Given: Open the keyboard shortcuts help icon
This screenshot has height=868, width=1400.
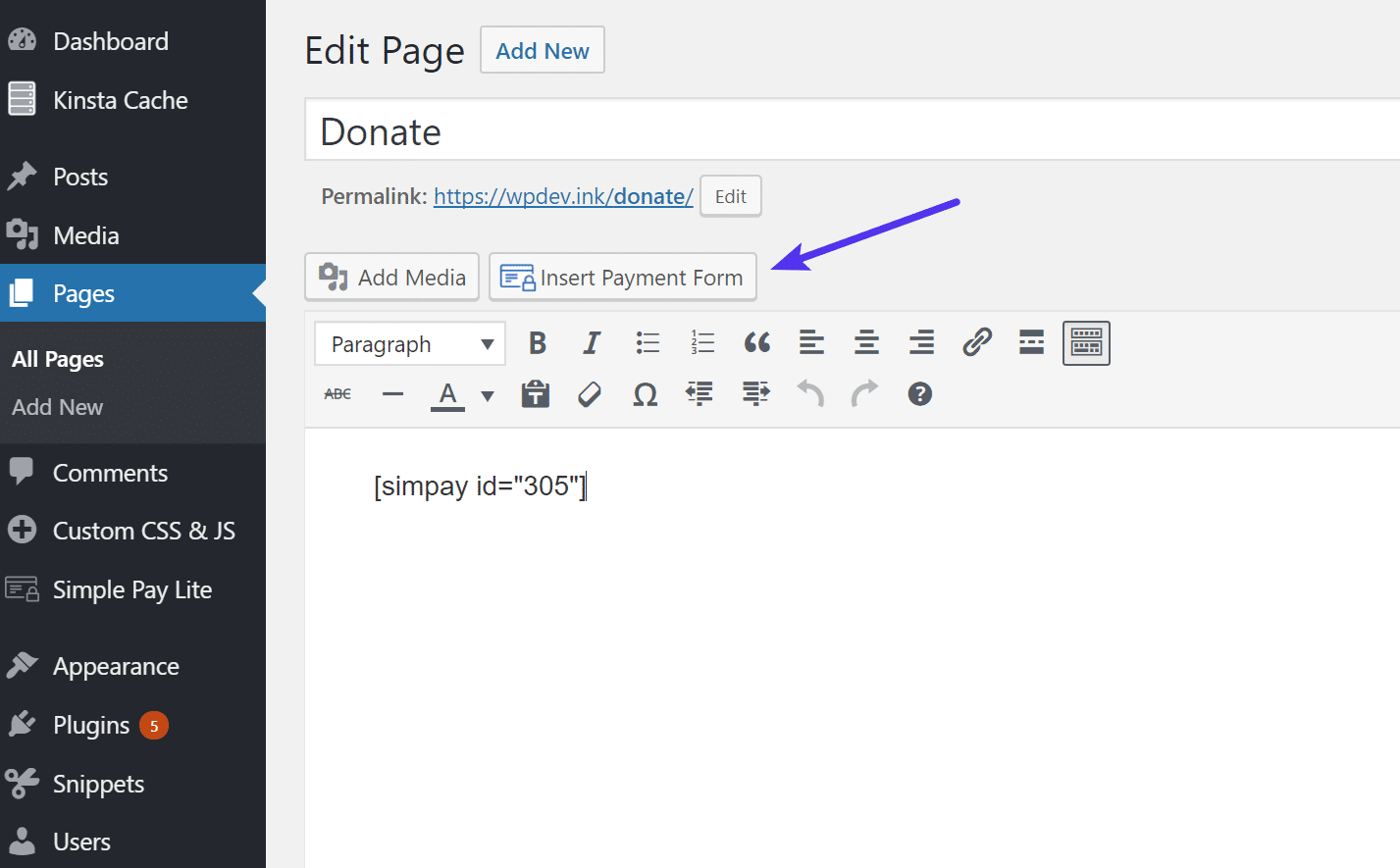Looking at the screenshot, I should coord(919,394).
